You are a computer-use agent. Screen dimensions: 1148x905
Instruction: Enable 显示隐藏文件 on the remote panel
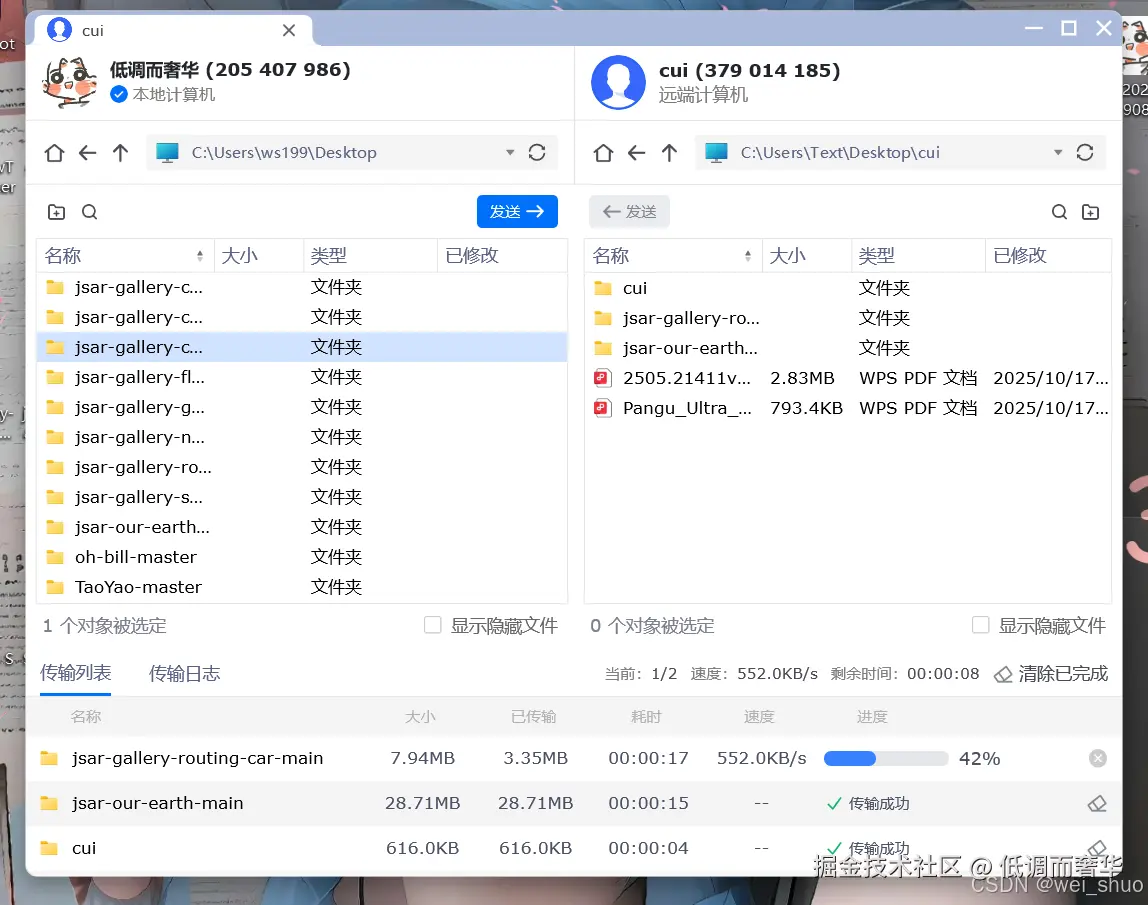981,625
